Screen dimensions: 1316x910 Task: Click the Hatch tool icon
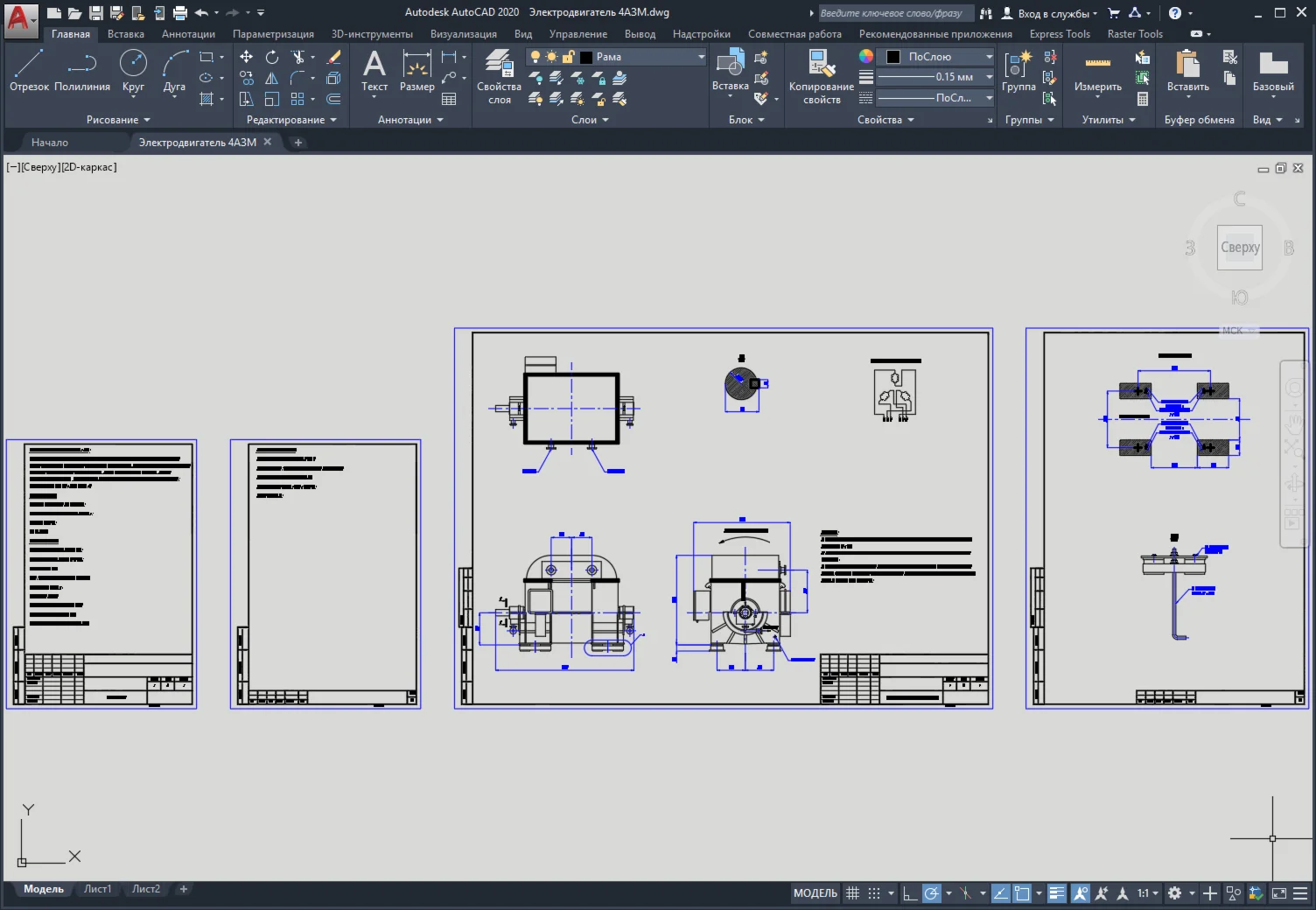click(x=206, y=99)
